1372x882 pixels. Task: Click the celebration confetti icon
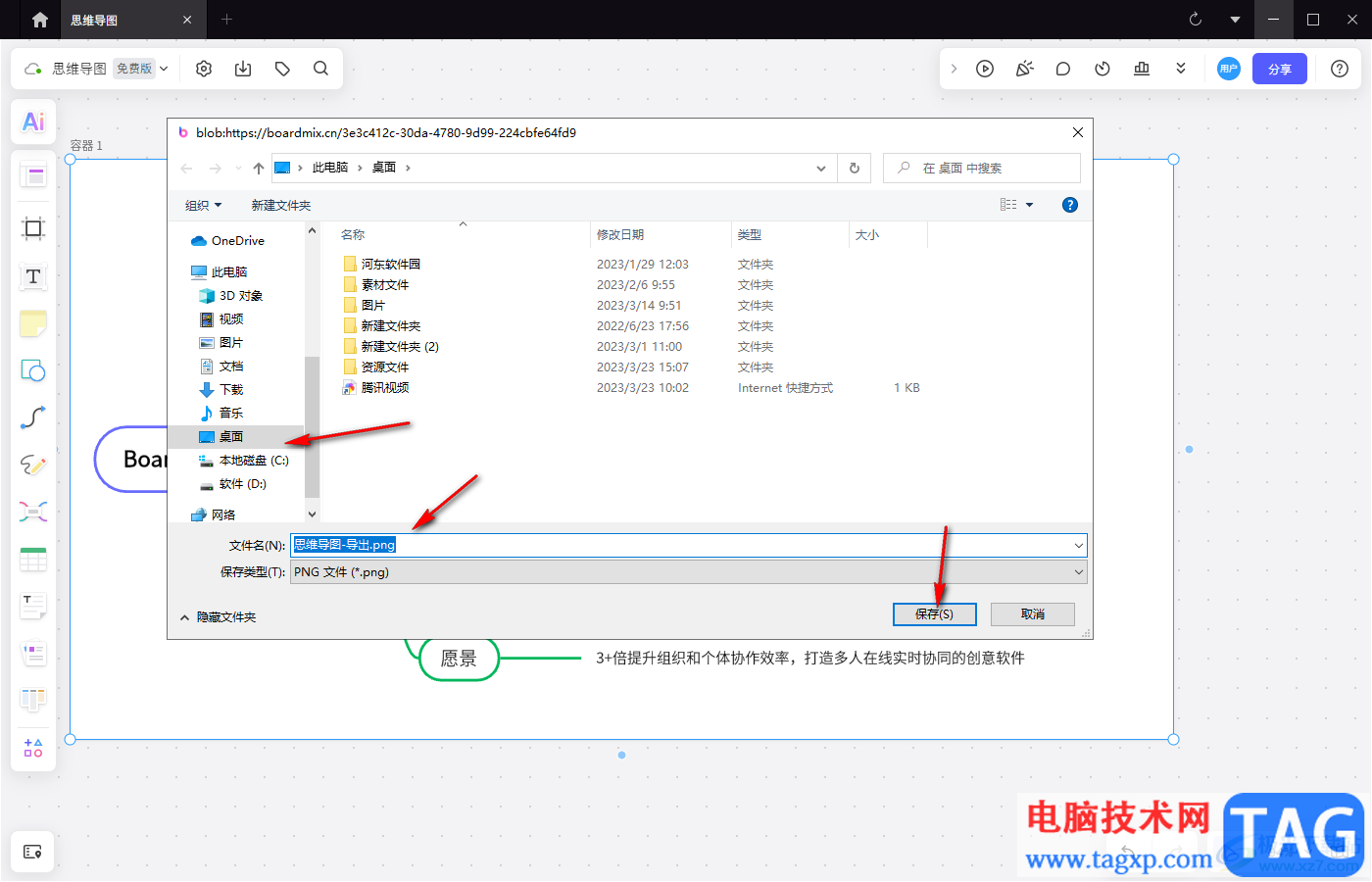[x=1024, y=69]
